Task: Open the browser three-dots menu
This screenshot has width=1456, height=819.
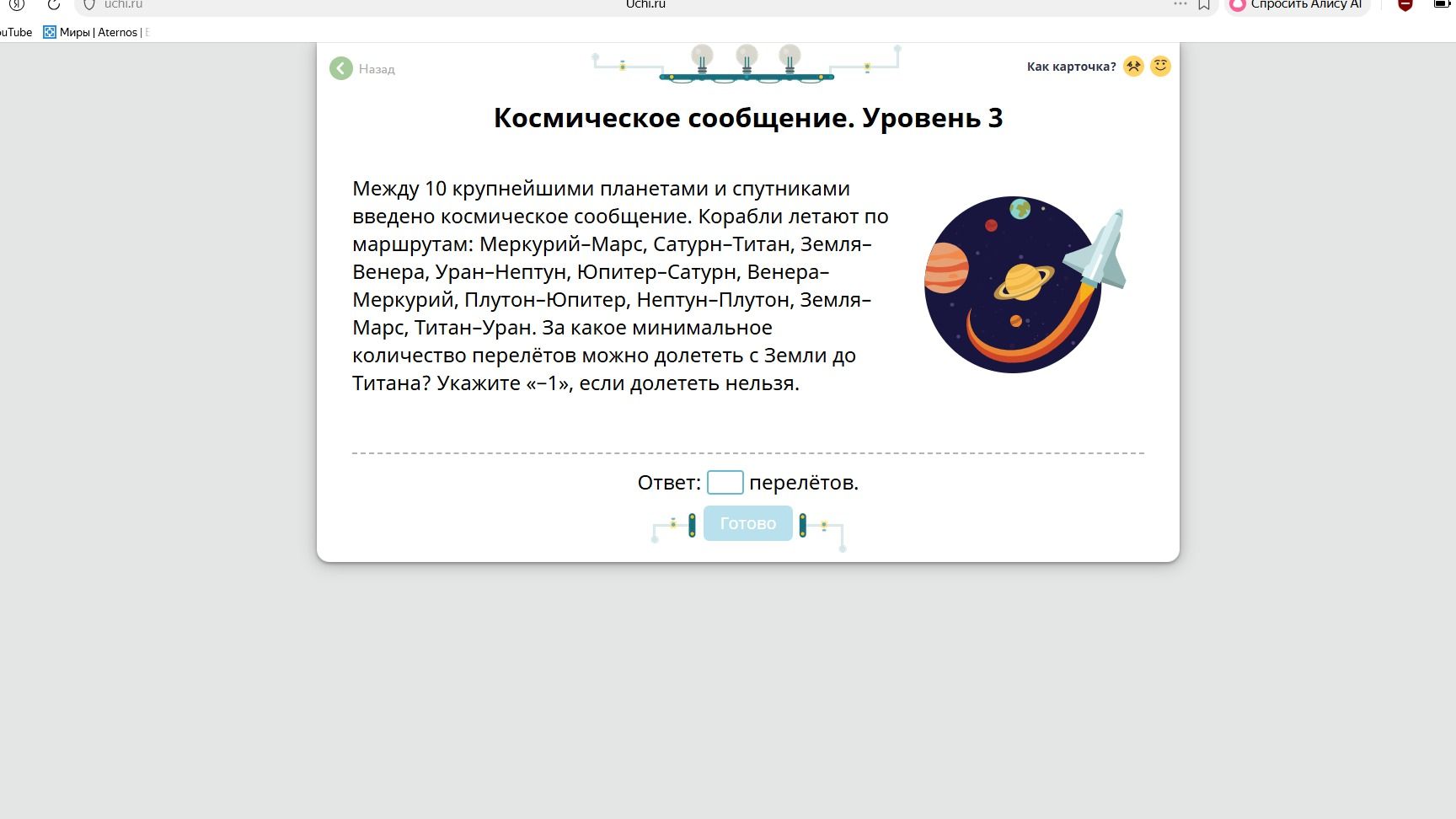Action: (1180, 4)
